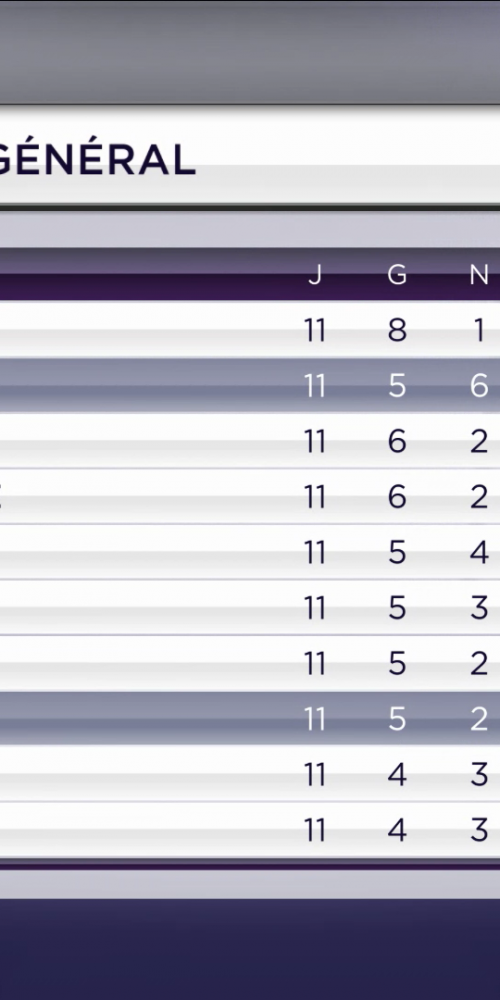Select the N column header

coord(479,276)
